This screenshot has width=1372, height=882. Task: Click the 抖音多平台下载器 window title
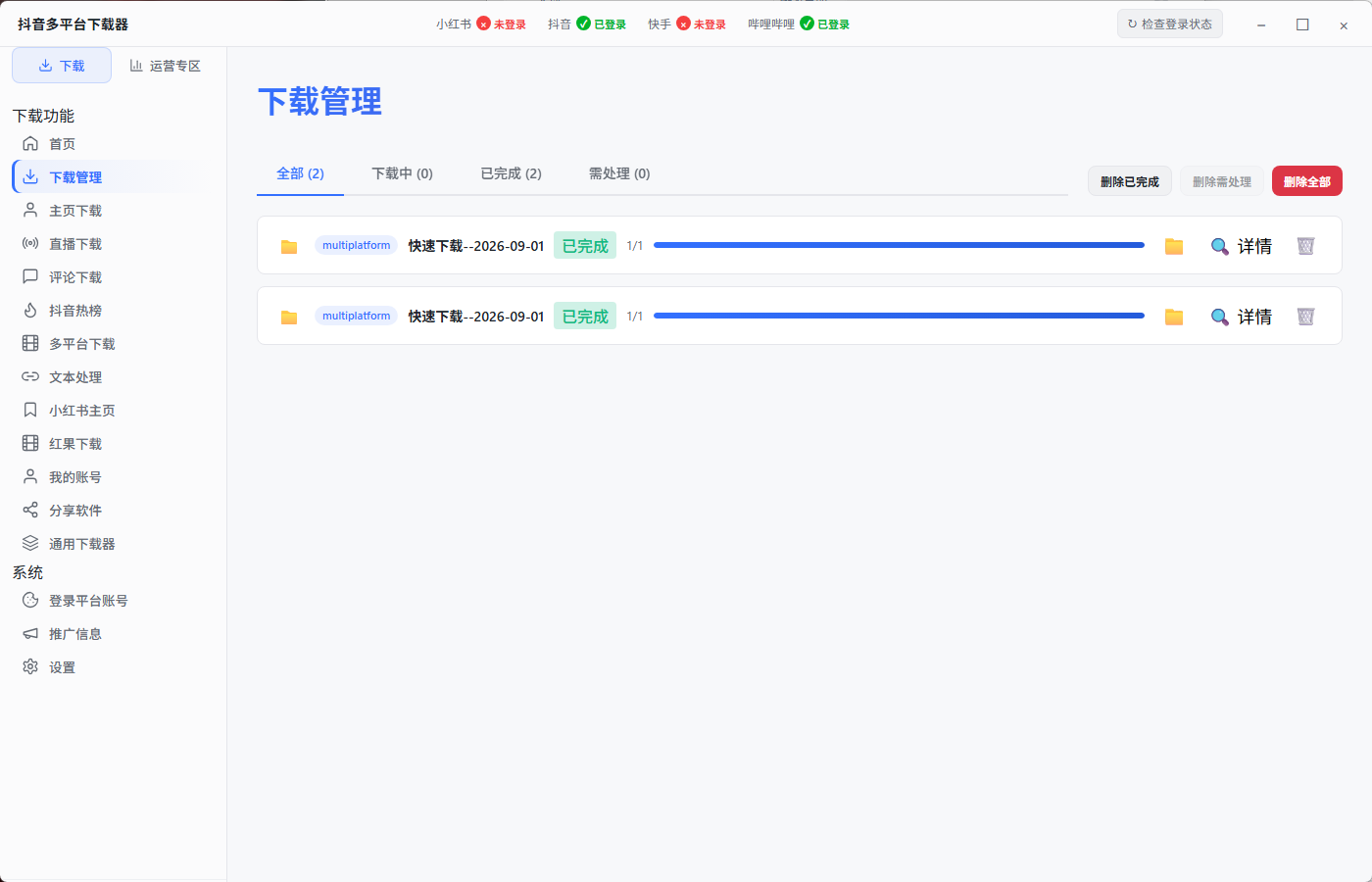[x=73, y=24]
